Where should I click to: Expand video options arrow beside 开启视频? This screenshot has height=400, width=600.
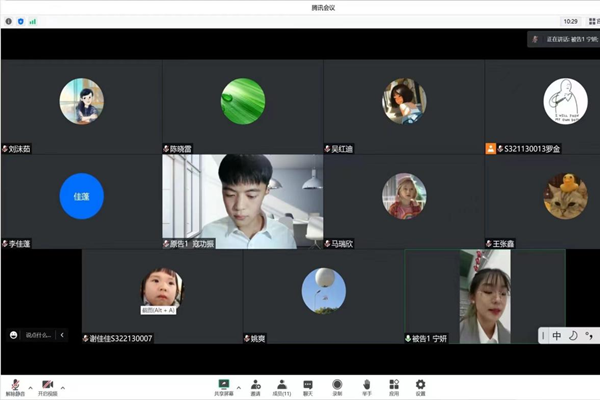pyautogui.click(x=64, y=386)
